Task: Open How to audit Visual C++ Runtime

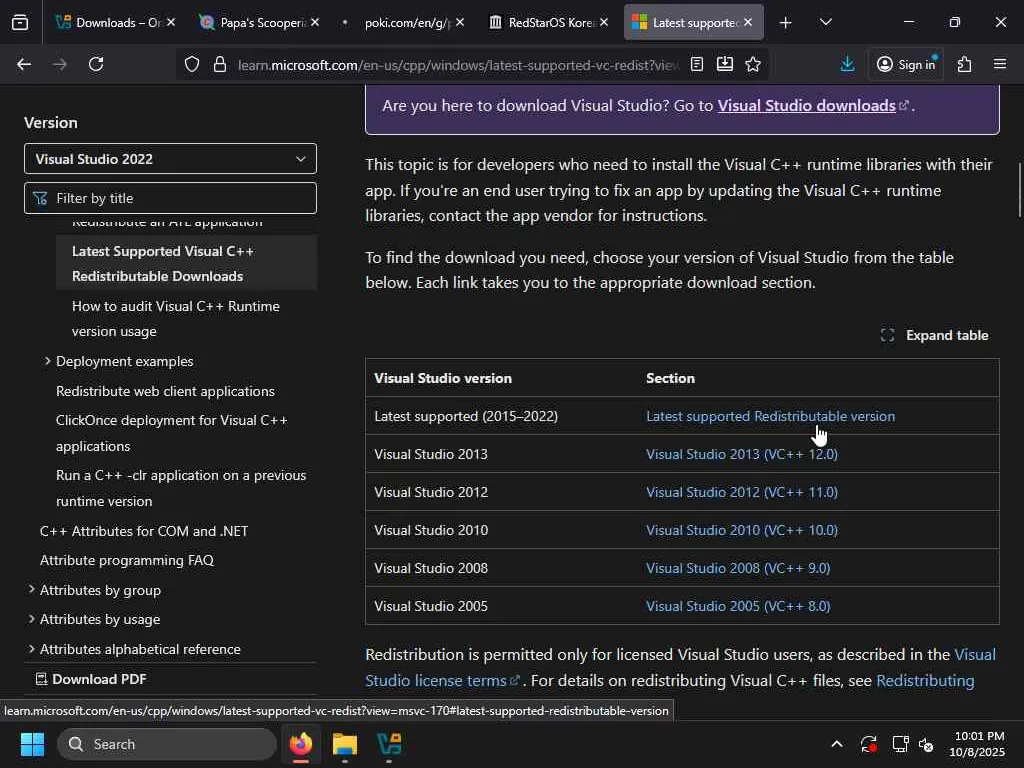Action: [x=176, y=319]
